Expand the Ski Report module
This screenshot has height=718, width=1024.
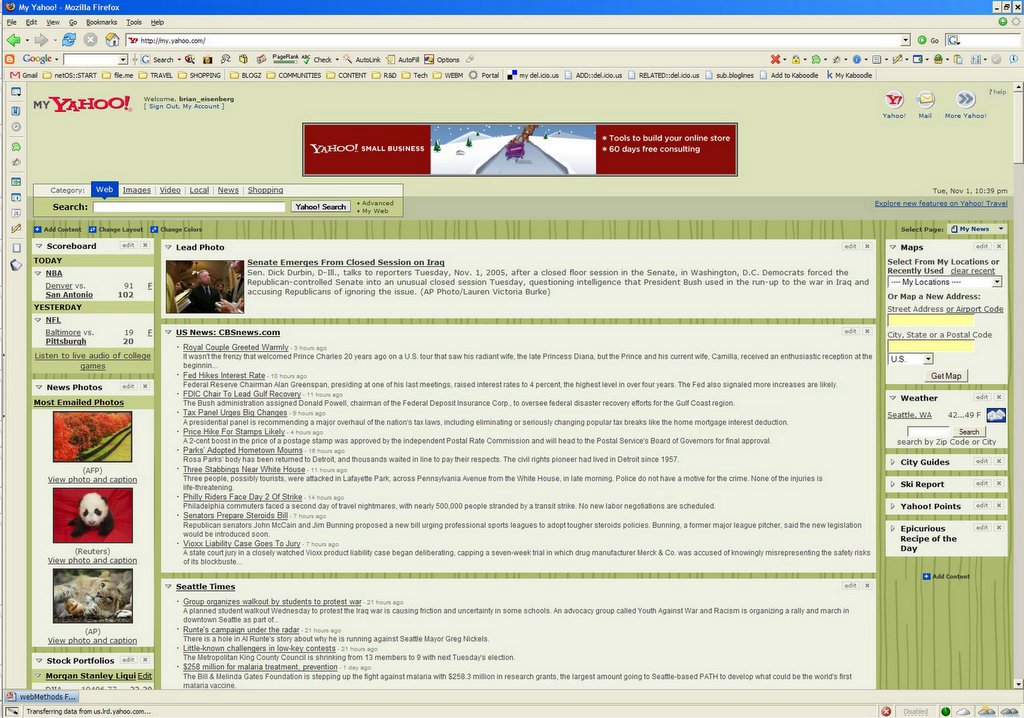[x=893, y=484]
